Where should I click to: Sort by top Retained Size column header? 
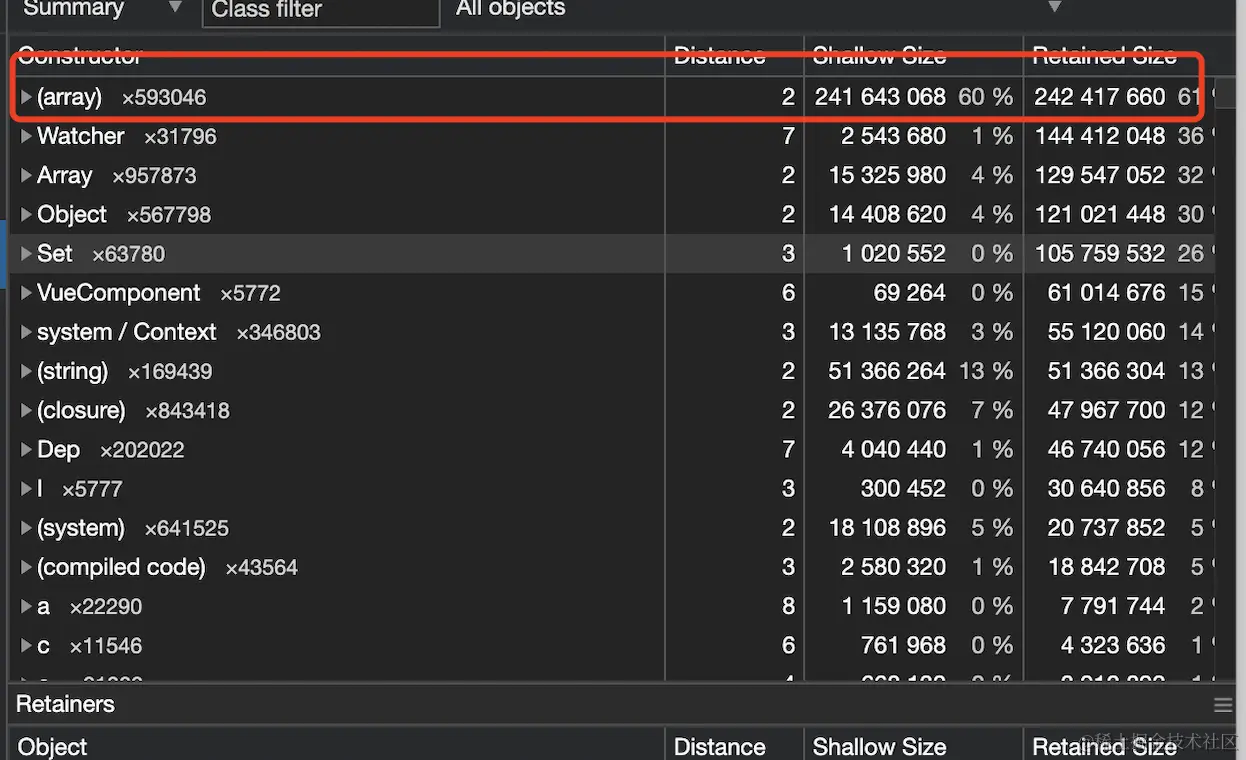pyautogui.click(x=1103, y=56)
